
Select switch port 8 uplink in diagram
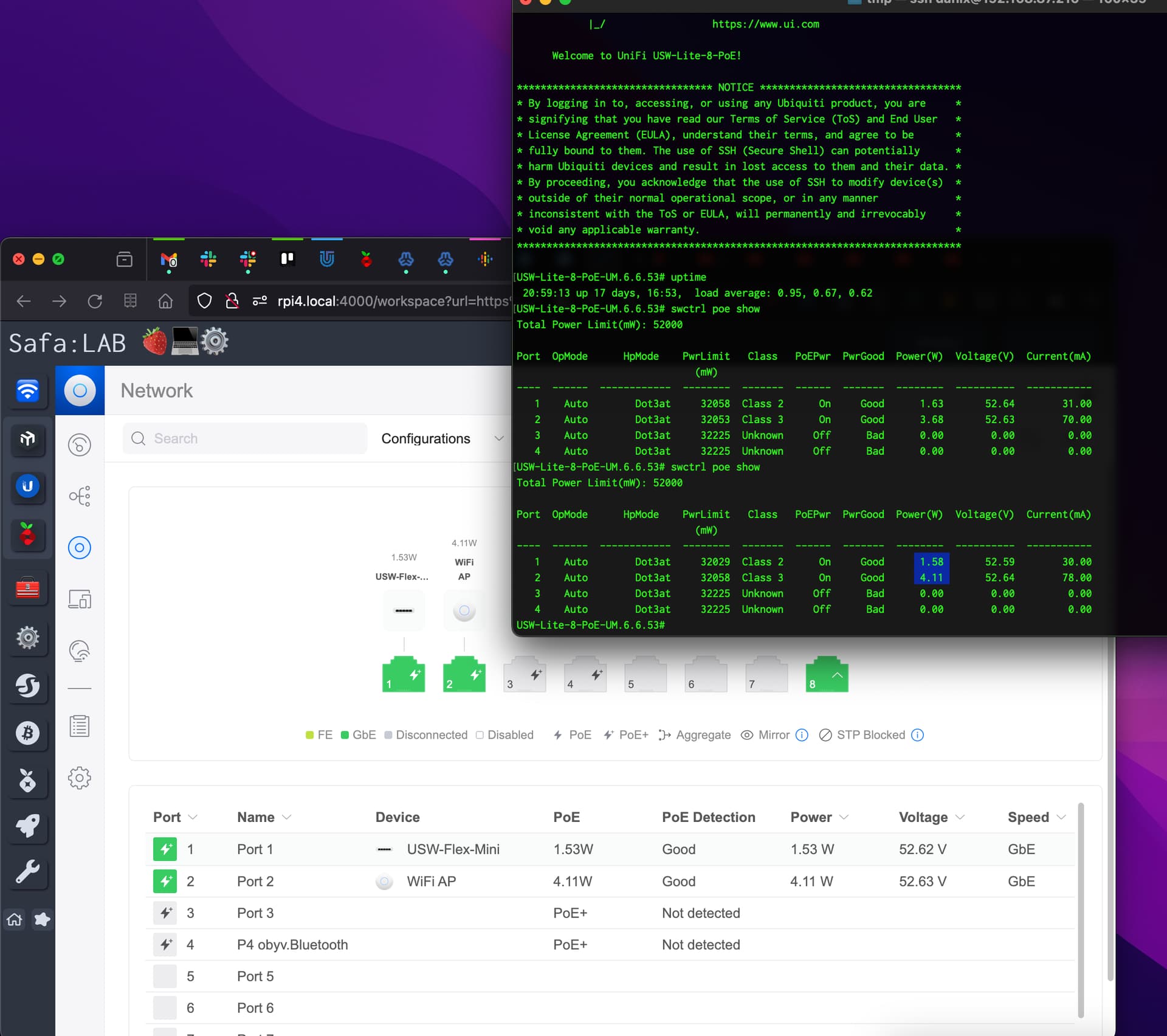click(826, 675)
